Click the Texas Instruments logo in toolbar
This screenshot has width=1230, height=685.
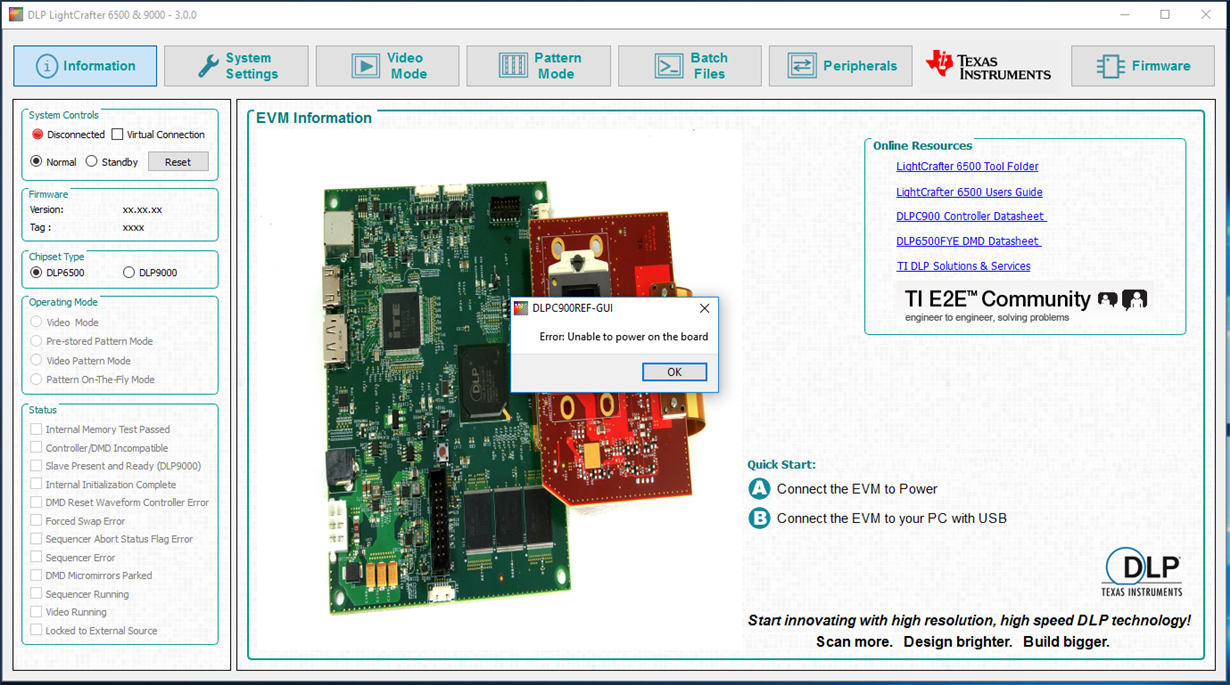pyautogui.click(x=989, y=65)
